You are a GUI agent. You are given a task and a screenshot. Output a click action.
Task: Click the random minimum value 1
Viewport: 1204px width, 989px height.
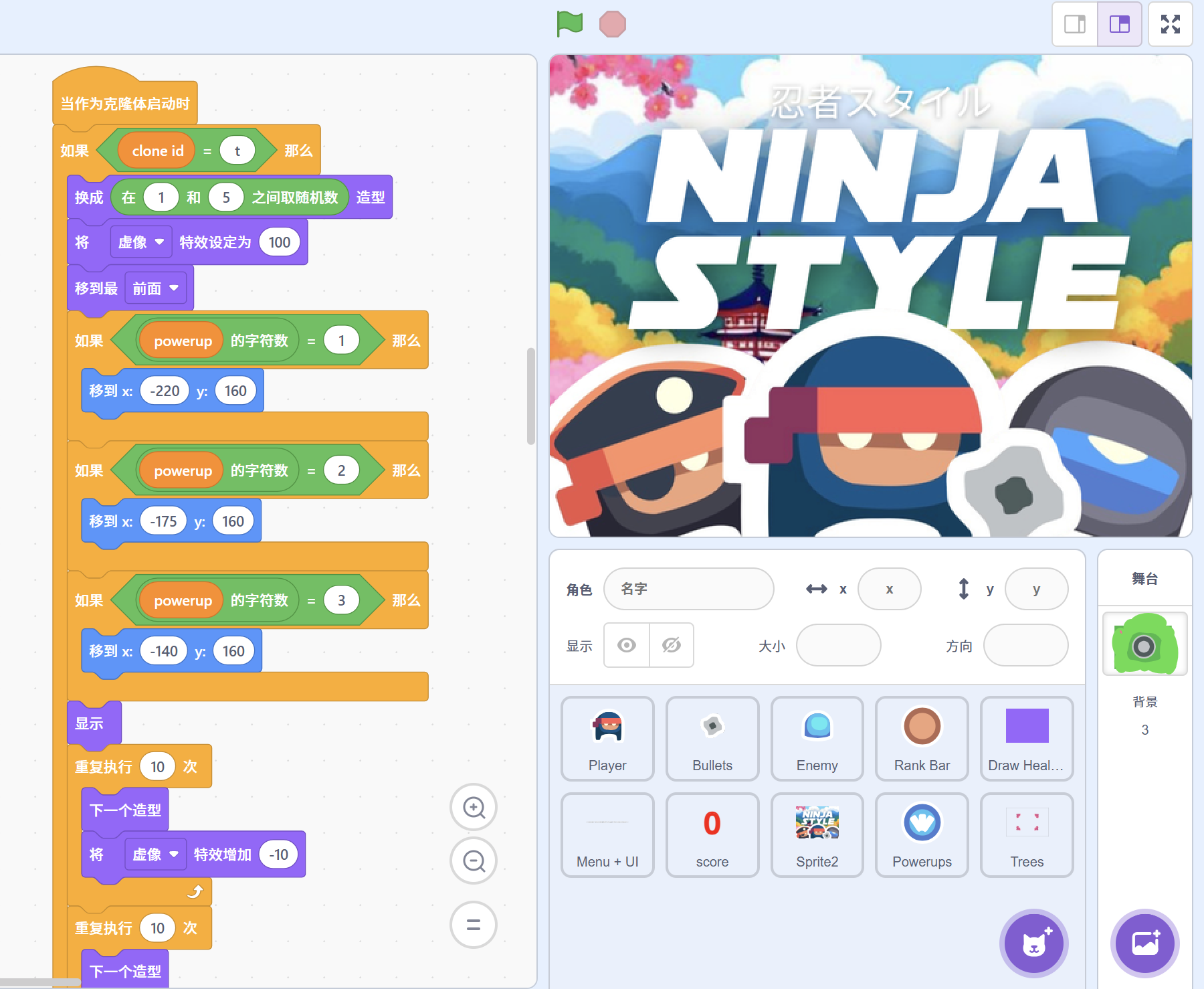click(161, 197)
